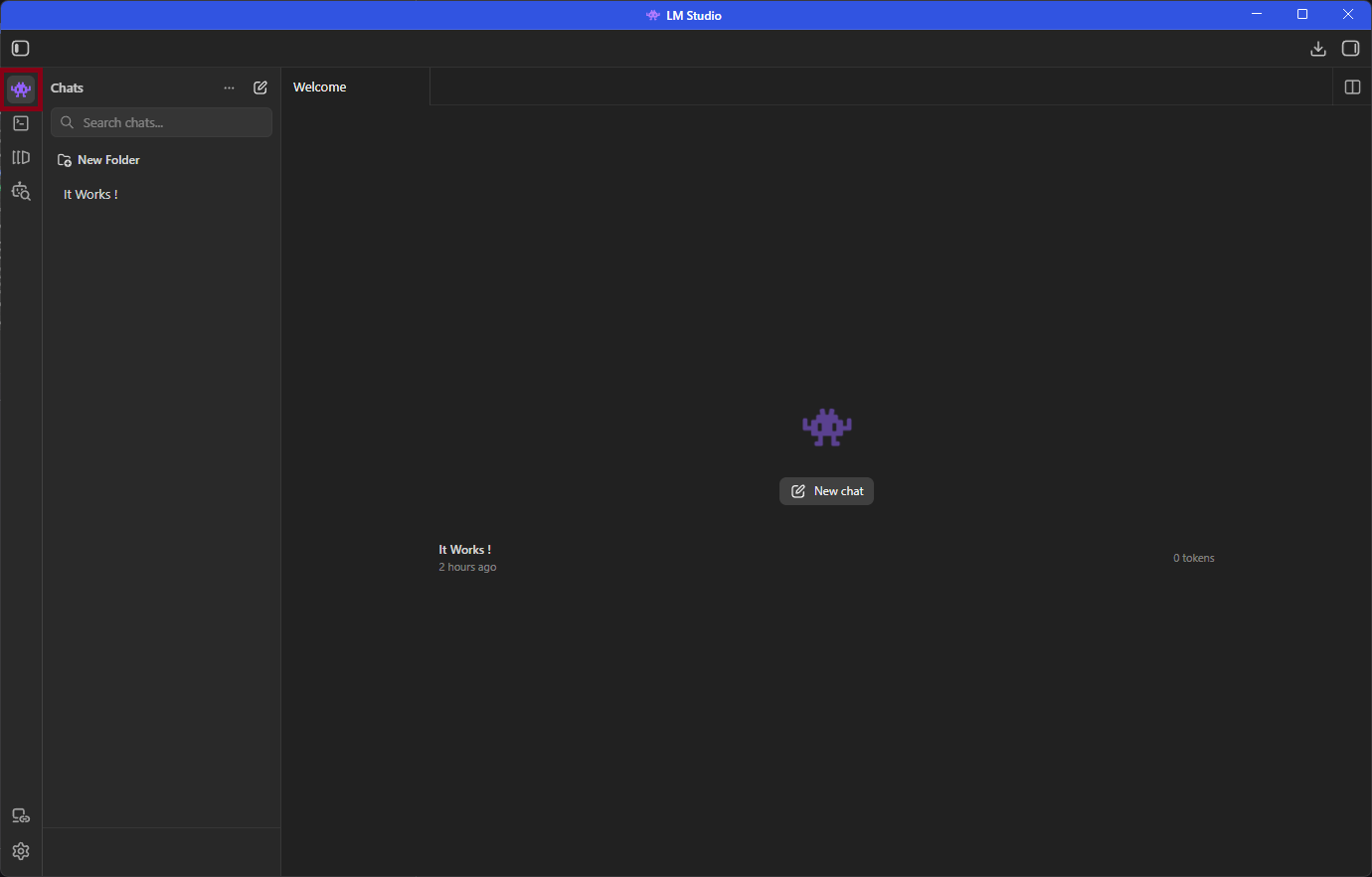Toggle the right sidebar panel icon
The height and width of the screenshot is (877, 1372).
(x=1350, y=48)
